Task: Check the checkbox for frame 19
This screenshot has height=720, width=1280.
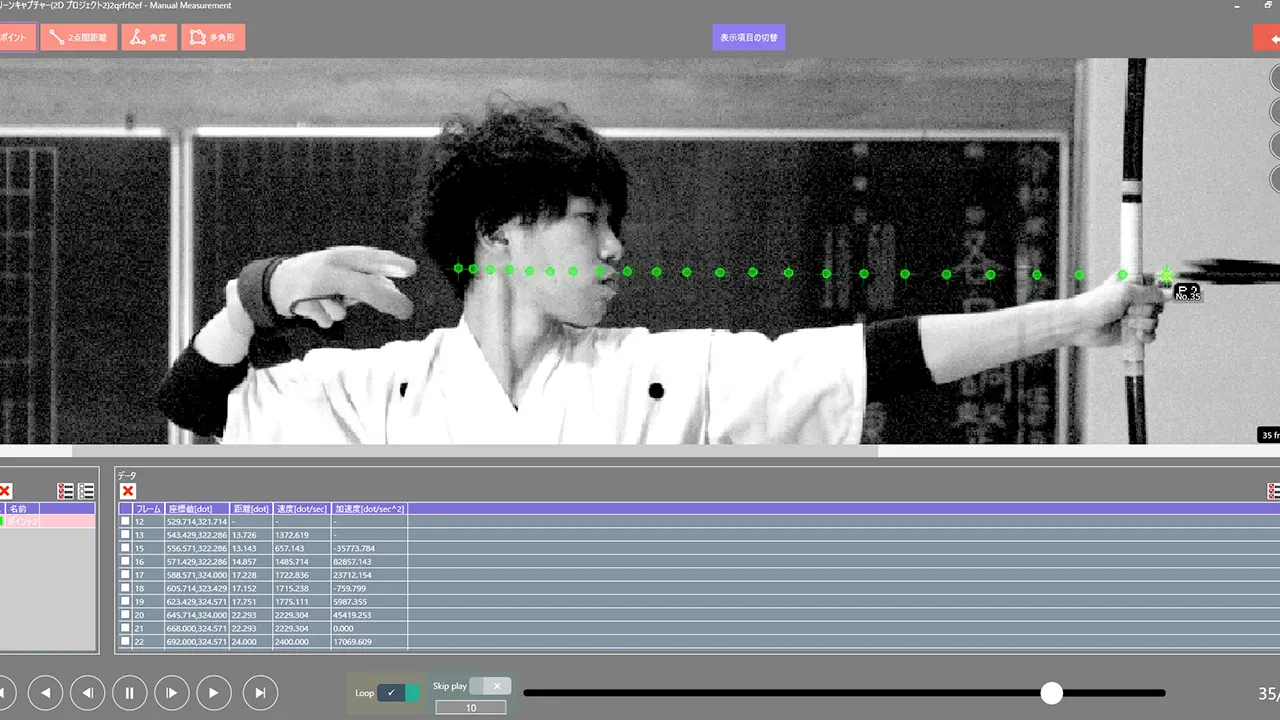Action: pos(125,601)
